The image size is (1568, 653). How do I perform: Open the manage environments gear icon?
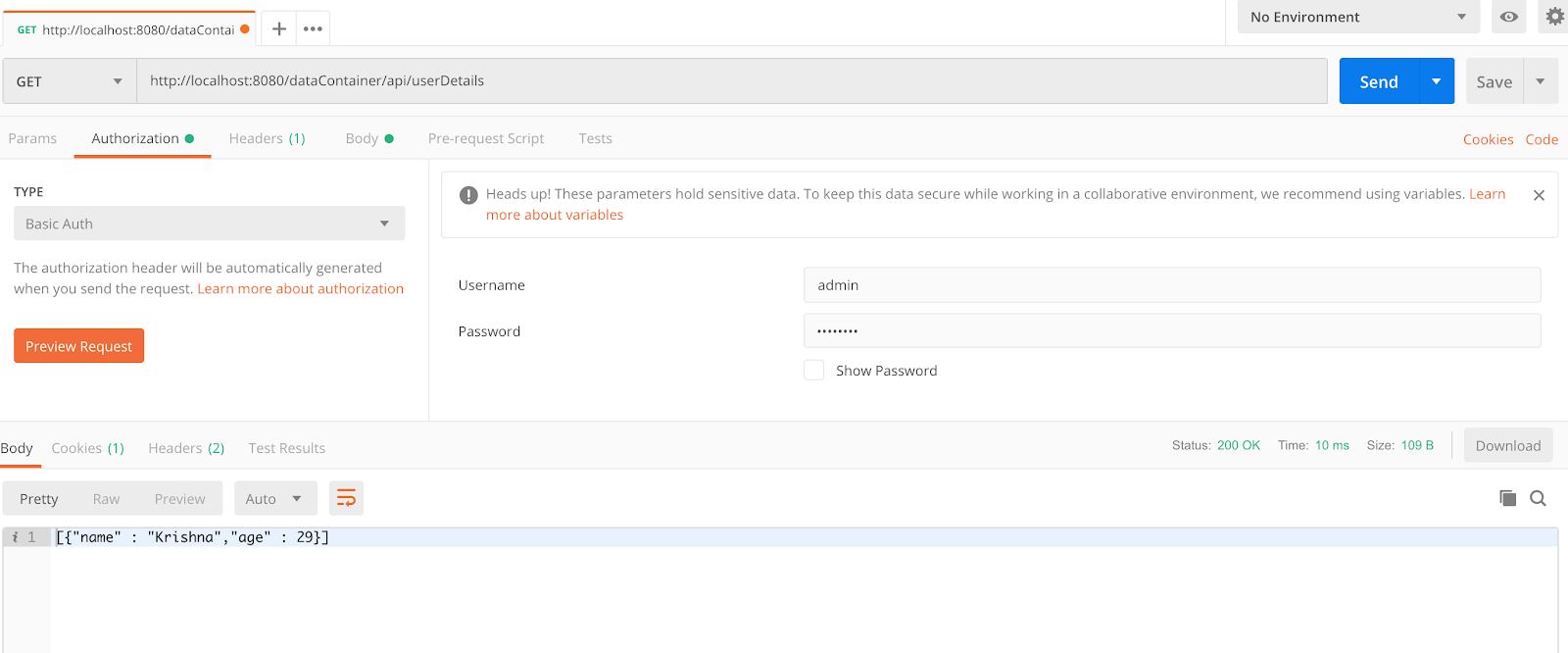(x=1554, y=17)
